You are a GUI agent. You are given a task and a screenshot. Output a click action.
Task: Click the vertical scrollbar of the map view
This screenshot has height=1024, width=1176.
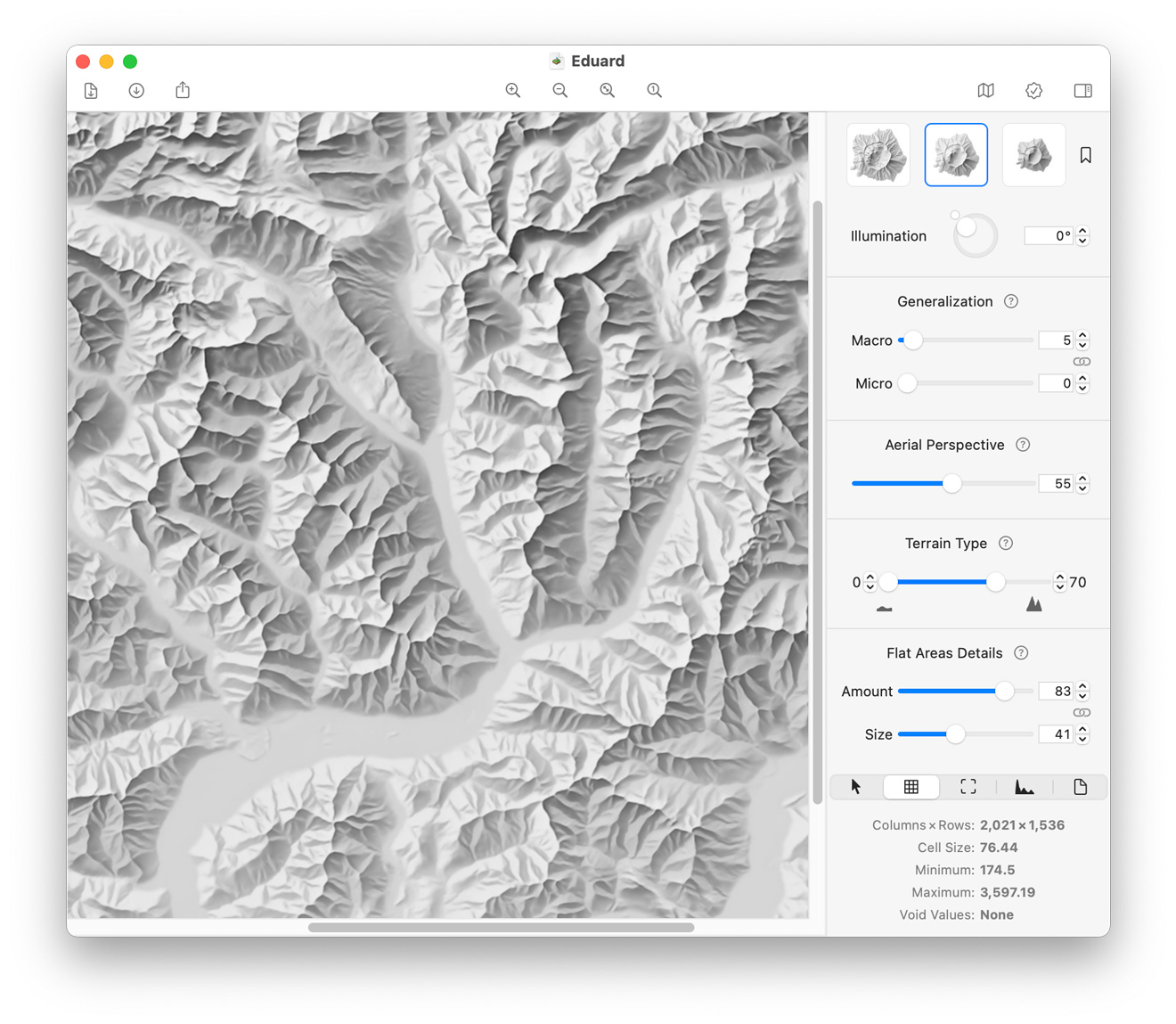click(x=817, y=502)
